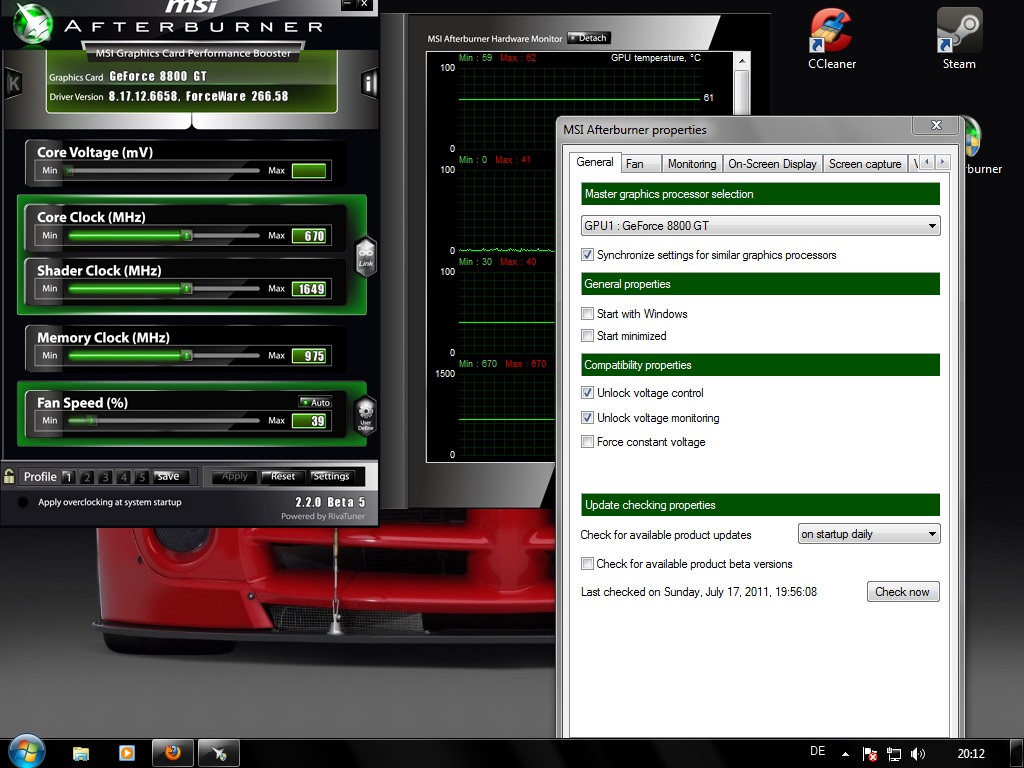The height and width of the screenshot is (768, 1024).
Task: Open the Kombustor K side button
Action: pos(13,84)
